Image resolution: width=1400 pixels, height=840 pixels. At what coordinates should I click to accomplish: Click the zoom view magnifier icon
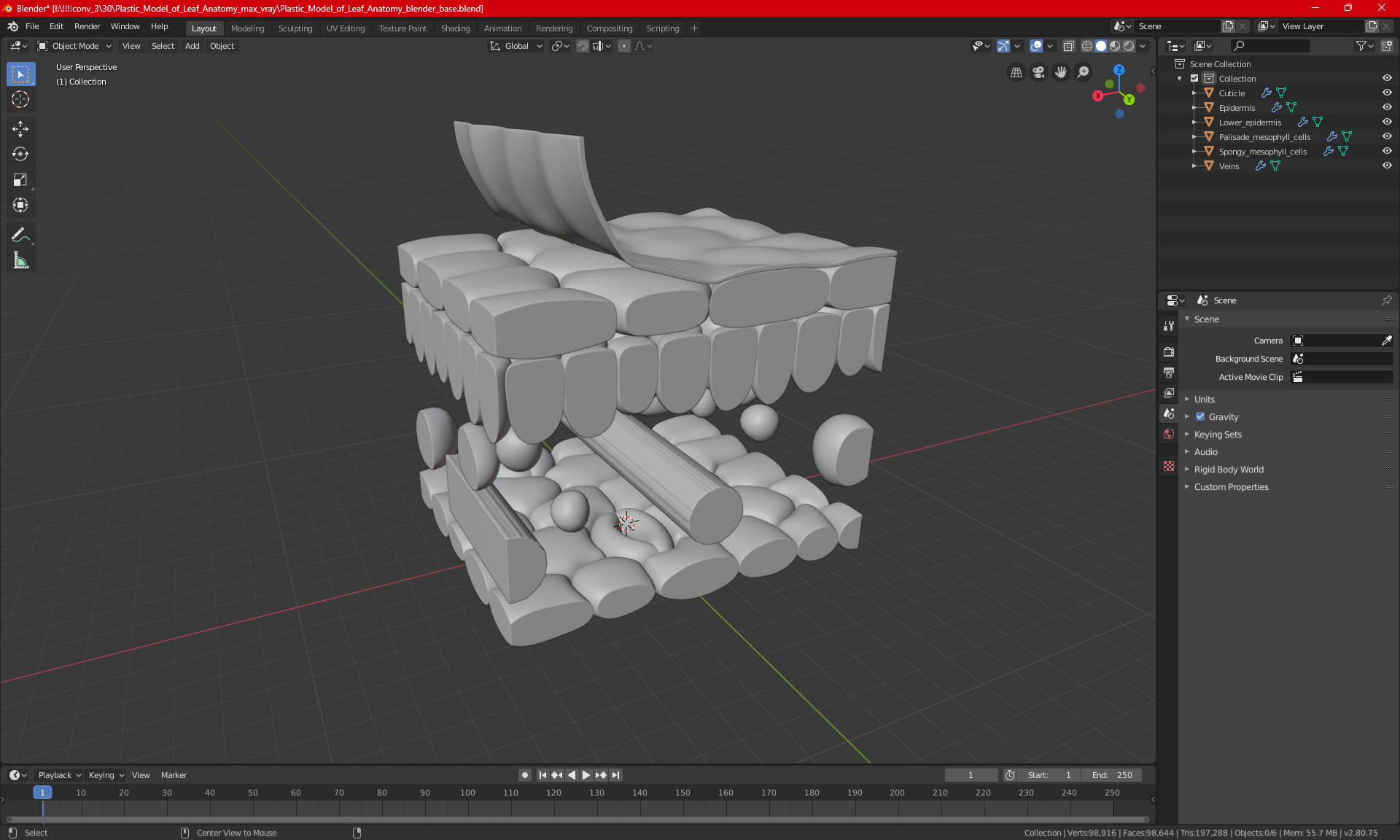click(x=1084, y=72)
